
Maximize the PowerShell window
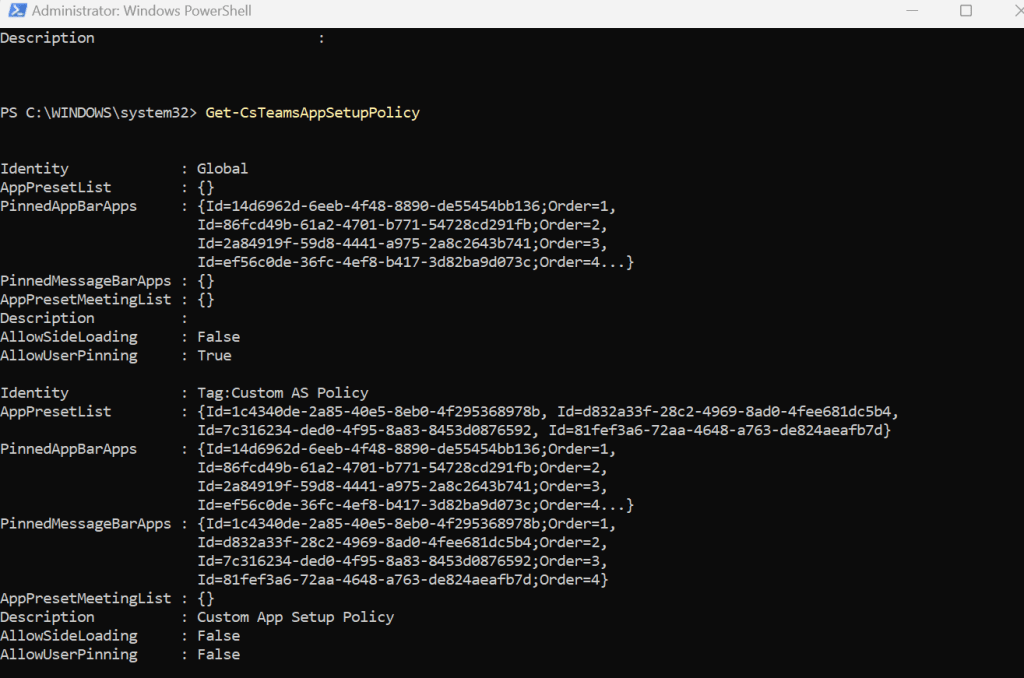965,11
